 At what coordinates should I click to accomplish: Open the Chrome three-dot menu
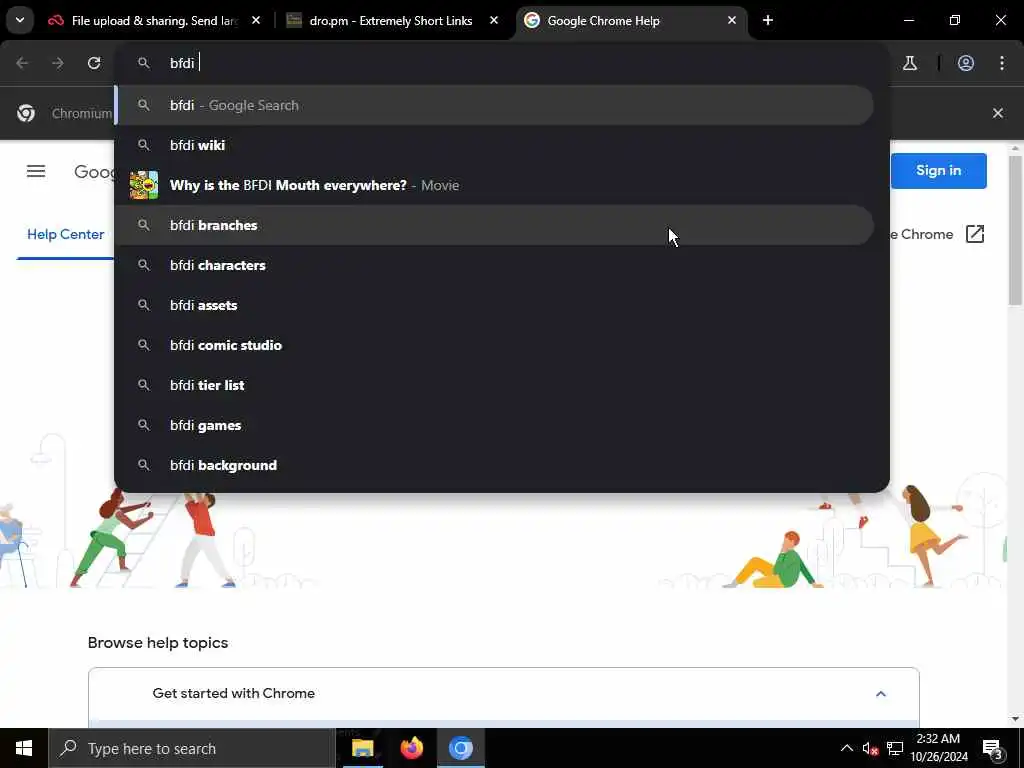1002,63
